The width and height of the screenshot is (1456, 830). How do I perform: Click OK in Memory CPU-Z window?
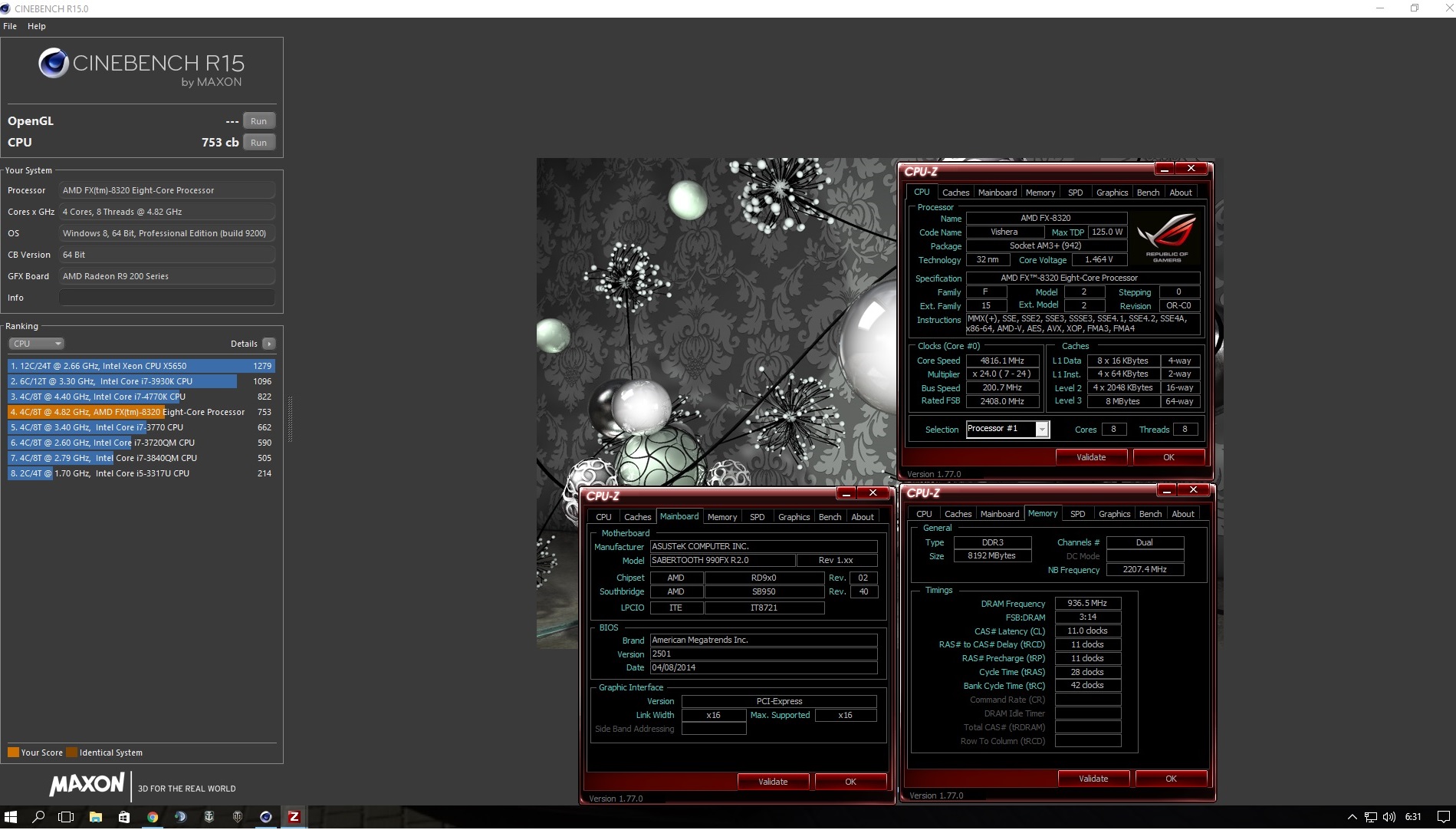tap(1171, 779)
